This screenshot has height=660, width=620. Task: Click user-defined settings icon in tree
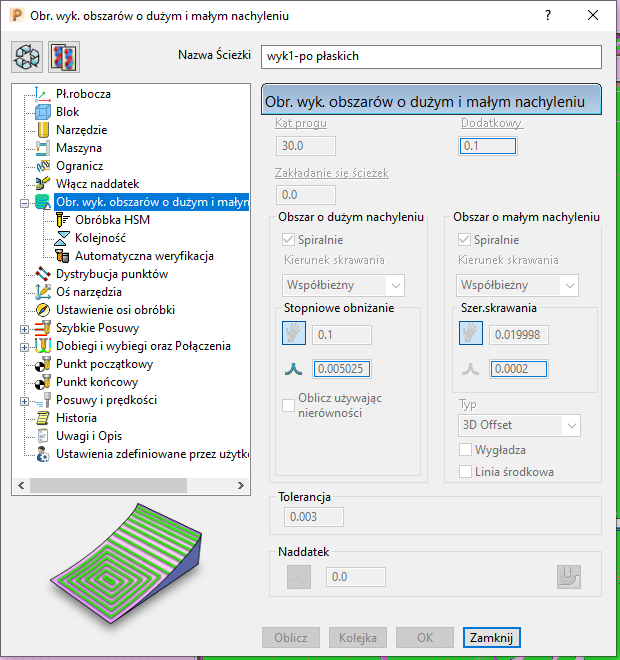coord(43,454)
